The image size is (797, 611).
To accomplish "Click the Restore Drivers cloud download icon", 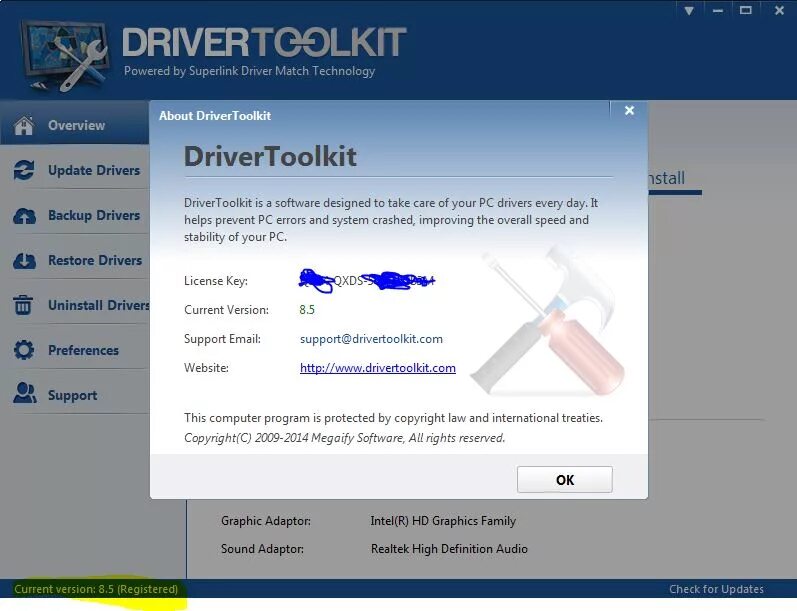I will 24,260.
